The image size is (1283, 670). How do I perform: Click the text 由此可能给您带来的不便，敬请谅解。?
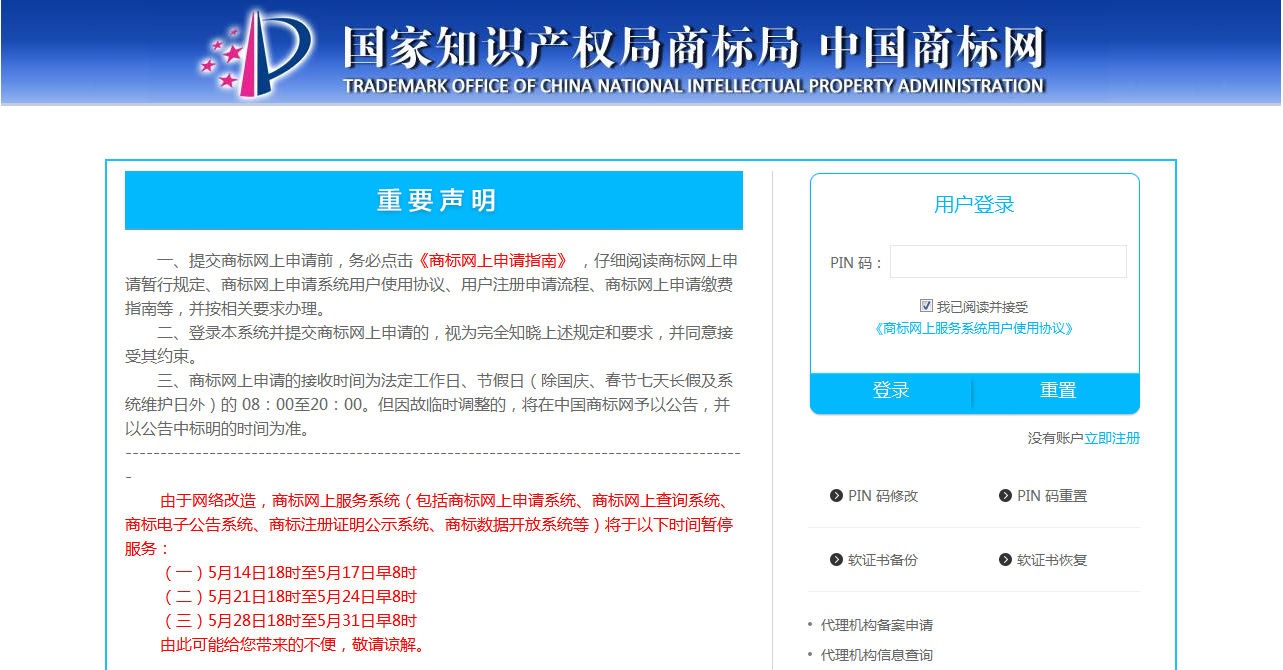point(294,645)
